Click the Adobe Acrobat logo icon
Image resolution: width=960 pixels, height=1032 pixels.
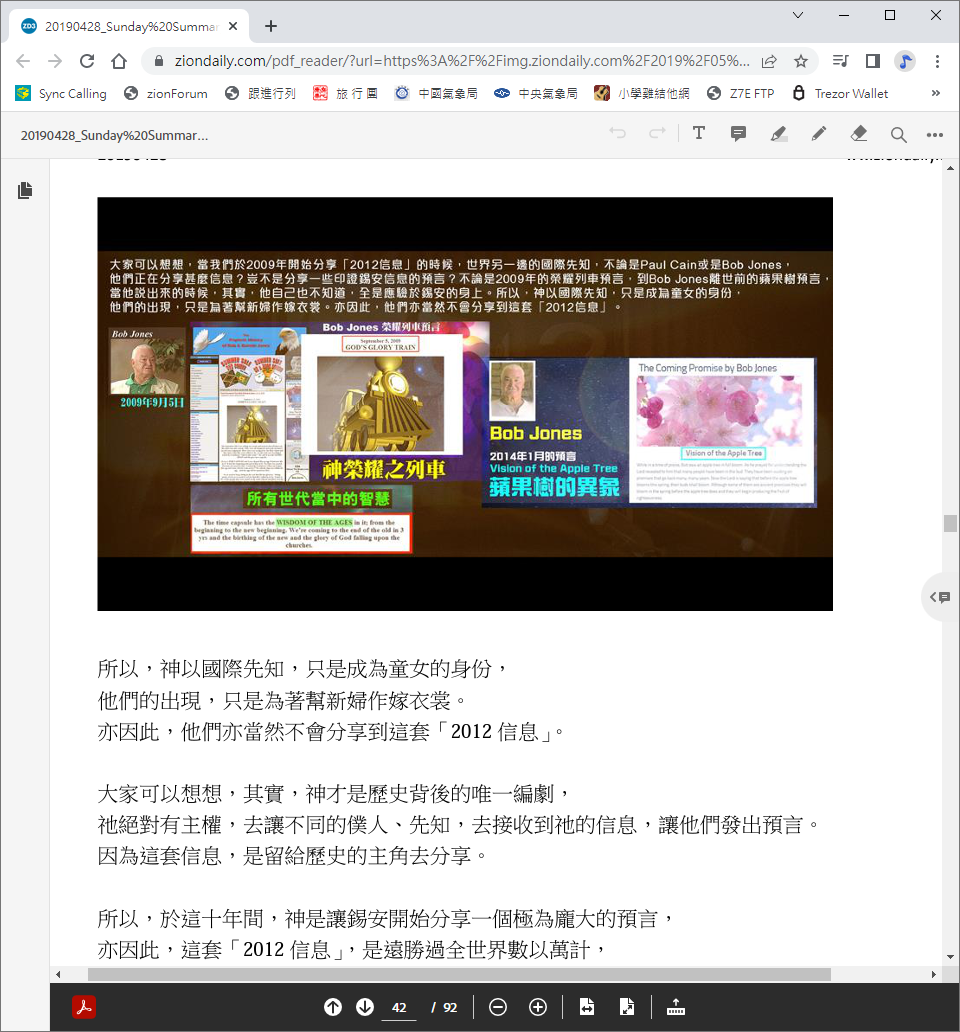point(84,1007)
